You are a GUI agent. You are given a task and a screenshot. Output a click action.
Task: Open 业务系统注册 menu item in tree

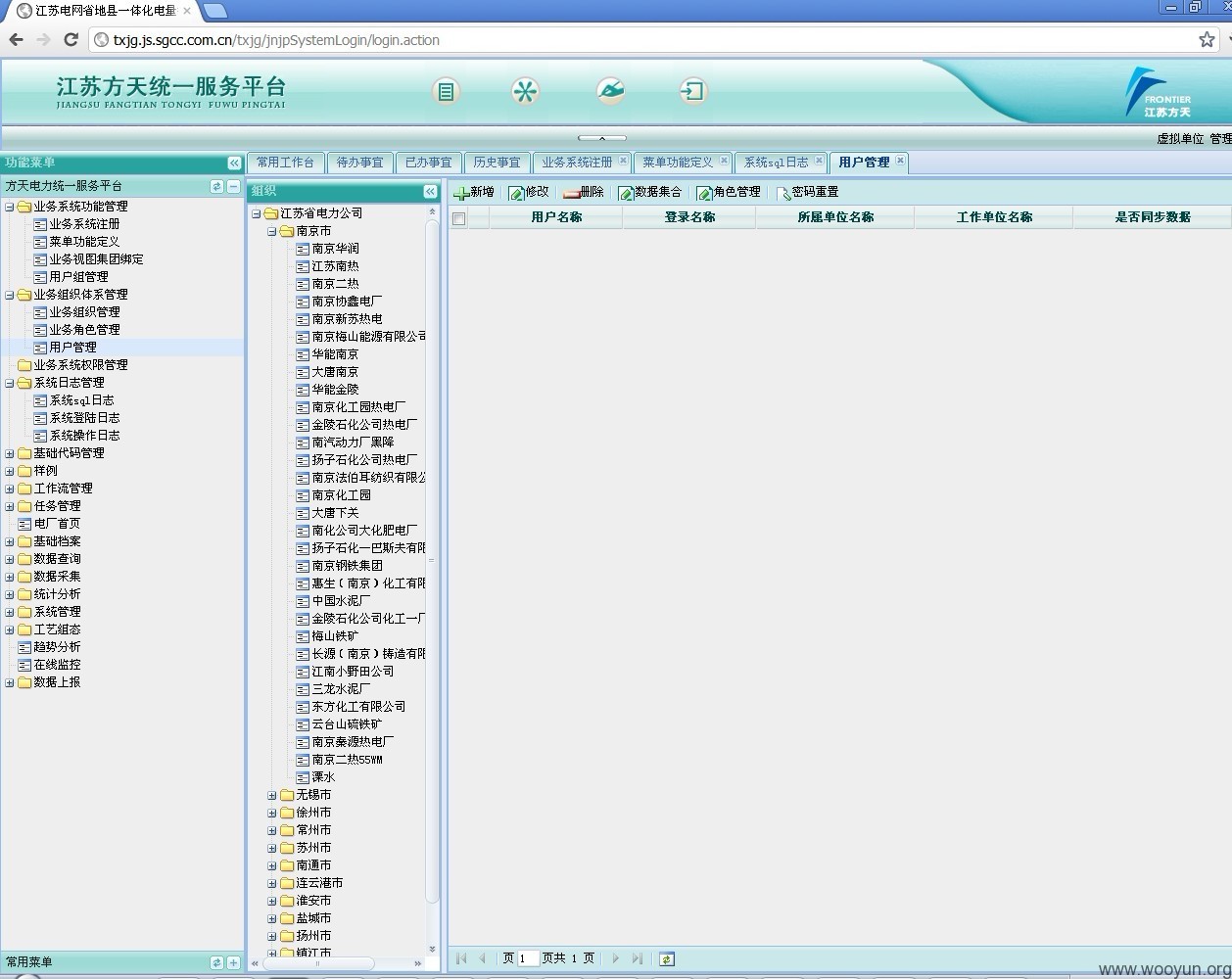(84, 224)
